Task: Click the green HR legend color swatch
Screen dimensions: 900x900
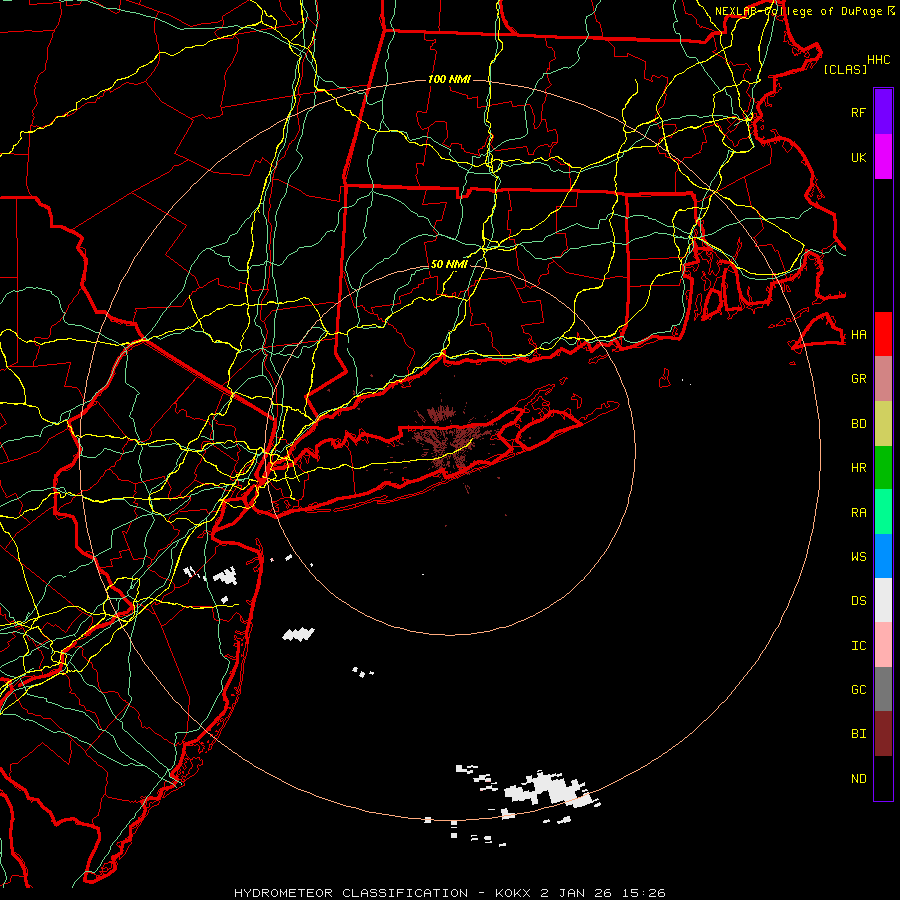Action: [x=883, y=468]
